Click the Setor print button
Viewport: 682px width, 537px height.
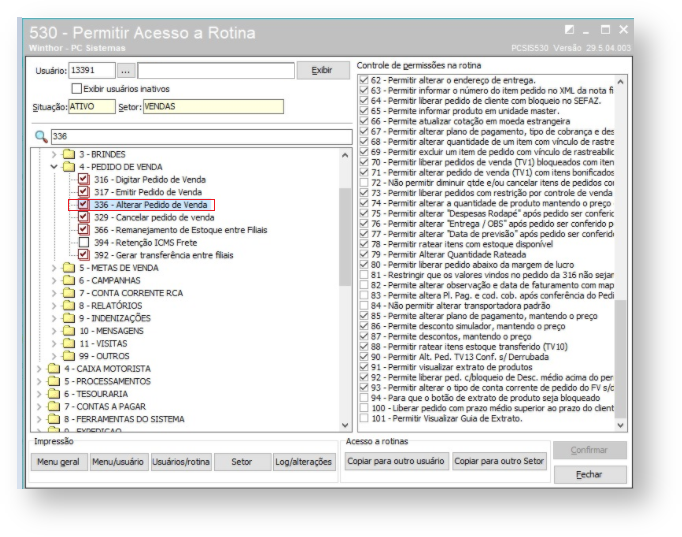click(x=242, y=462)
